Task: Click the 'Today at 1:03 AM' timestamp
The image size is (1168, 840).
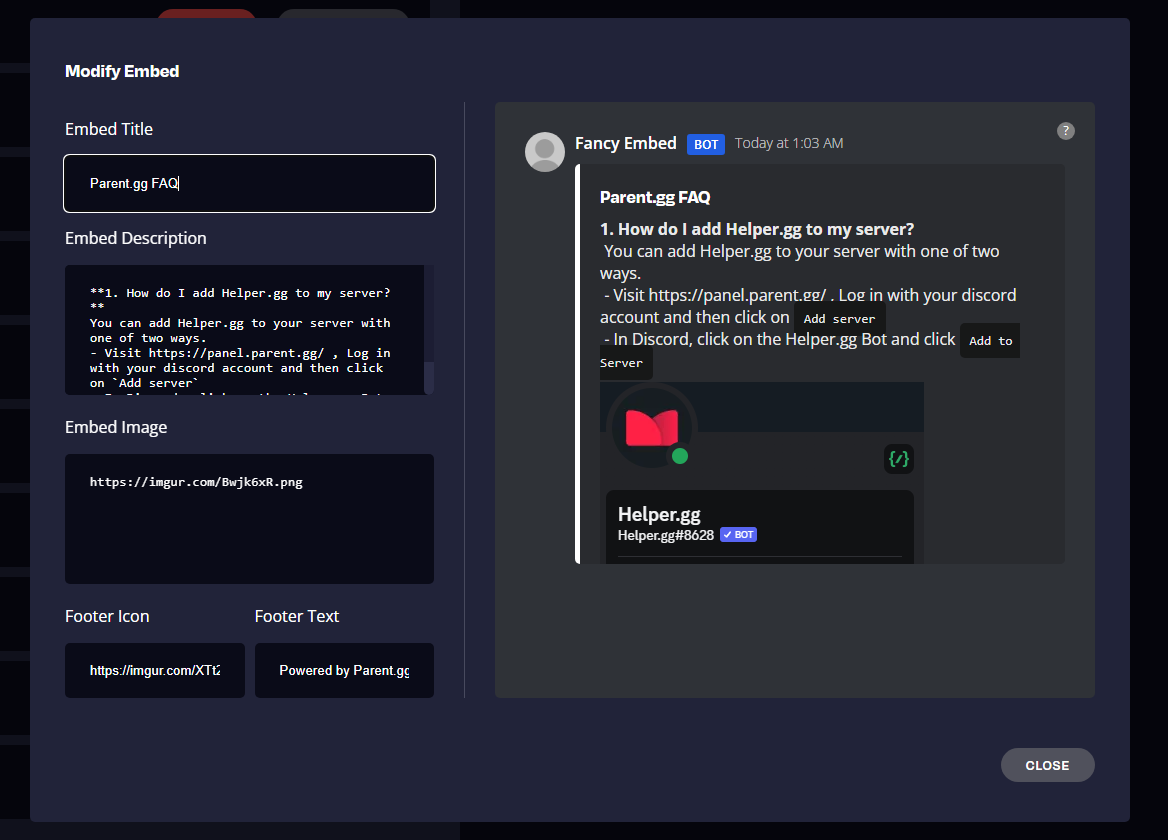Action: click(x=789, y=143)
